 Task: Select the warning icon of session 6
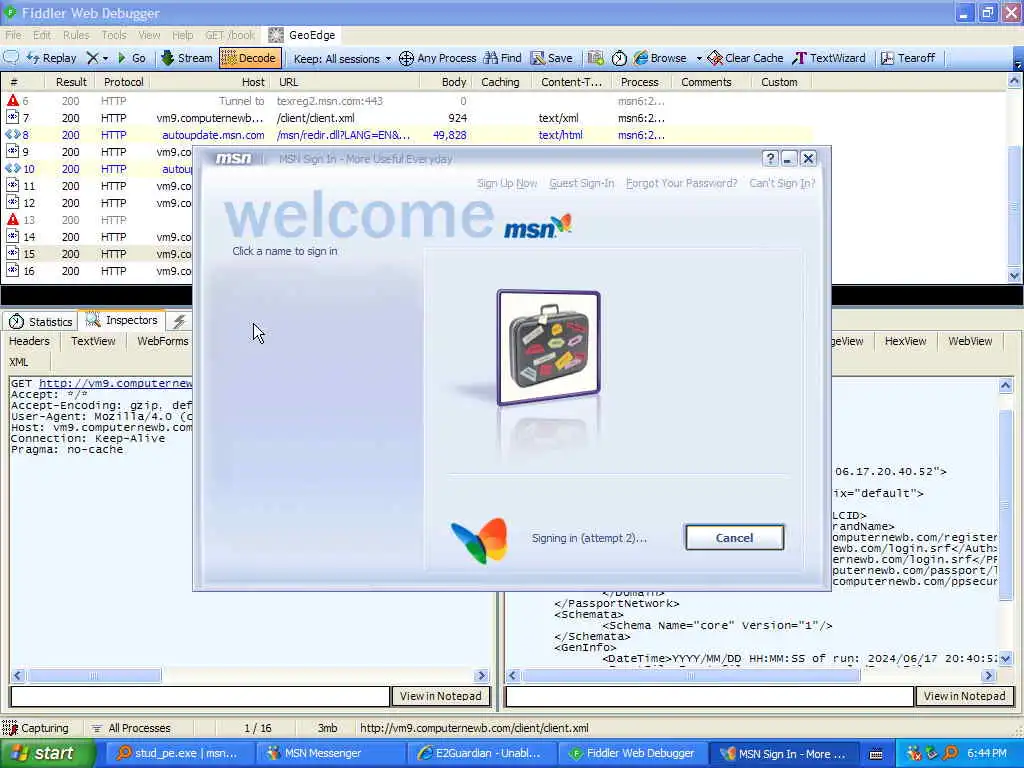(x=12, y=101)
